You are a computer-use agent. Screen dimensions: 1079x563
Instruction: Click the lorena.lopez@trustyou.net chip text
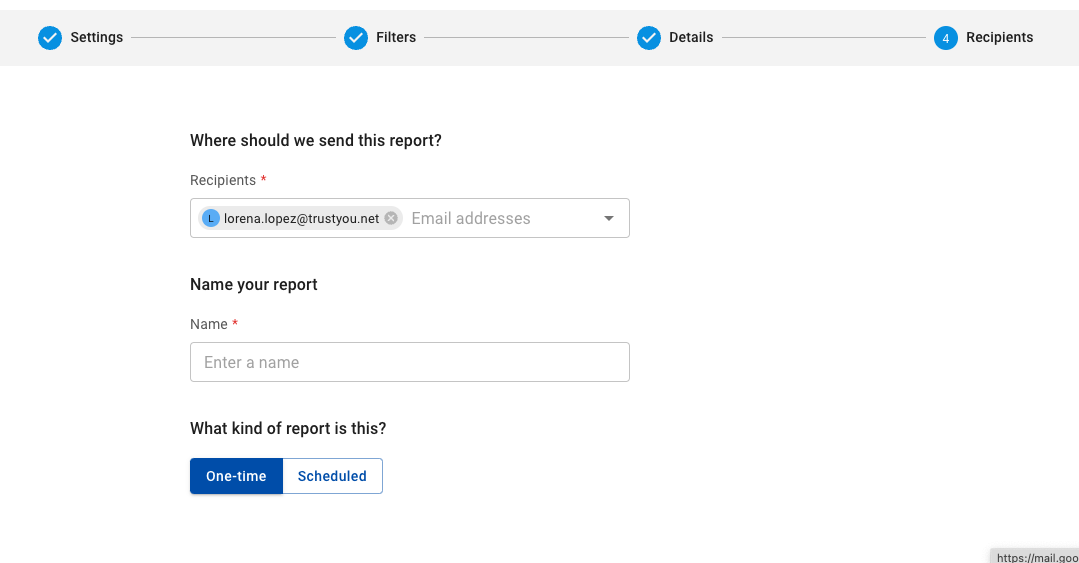pyautogui.click(x=301, y=218)
